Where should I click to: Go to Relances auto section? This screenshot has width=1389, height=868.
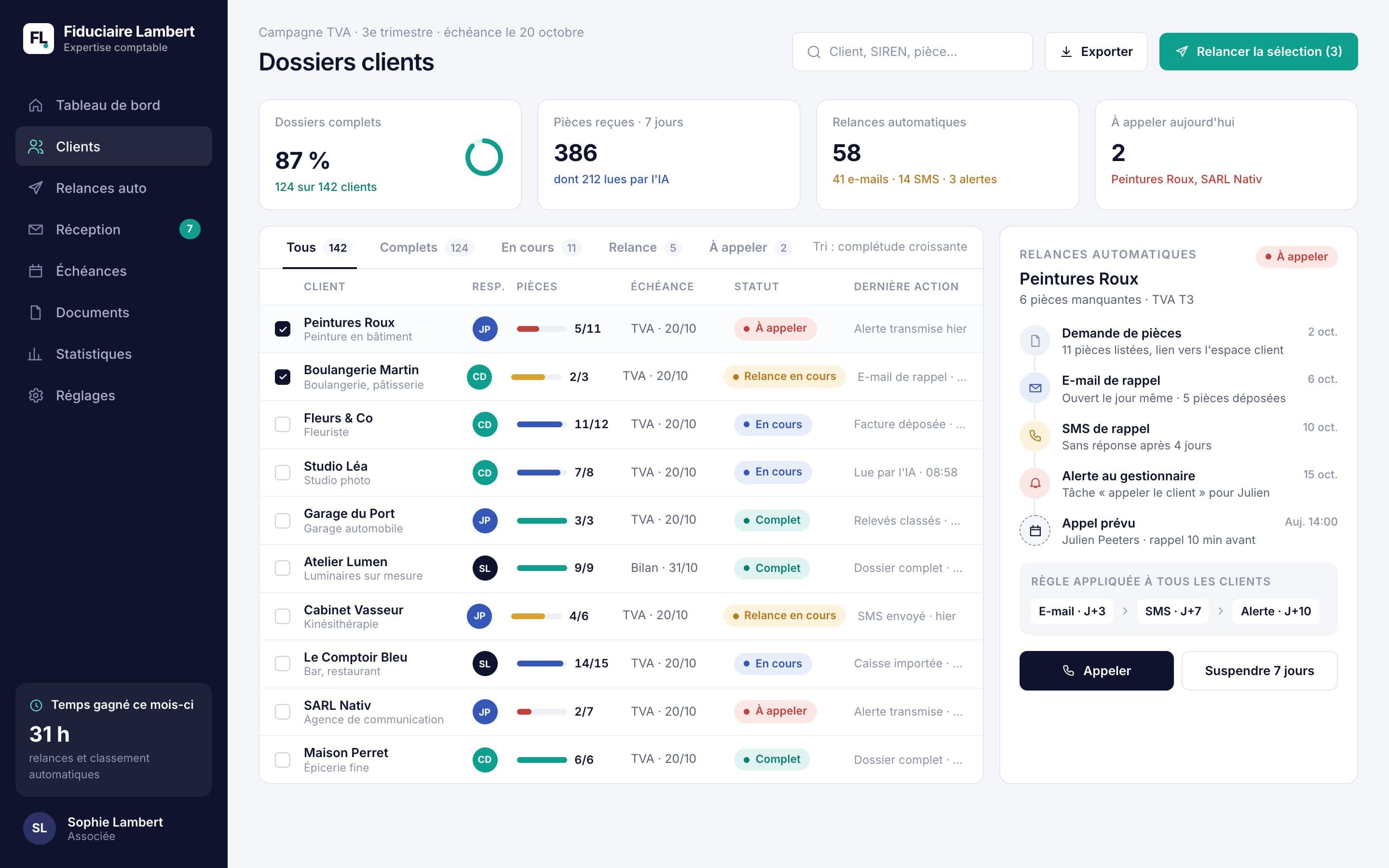point(114,188)
